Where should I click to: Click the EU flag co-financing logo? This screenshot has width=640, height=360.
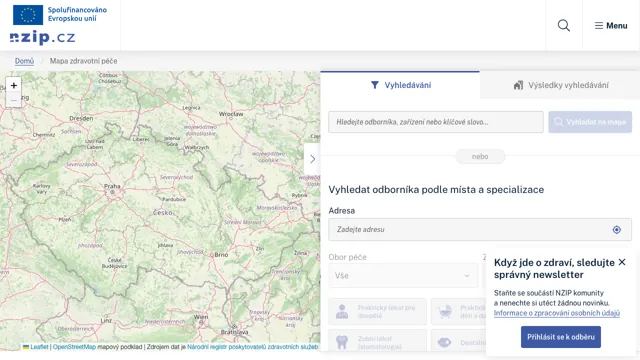pyautogui.click(x=60, y=15)
